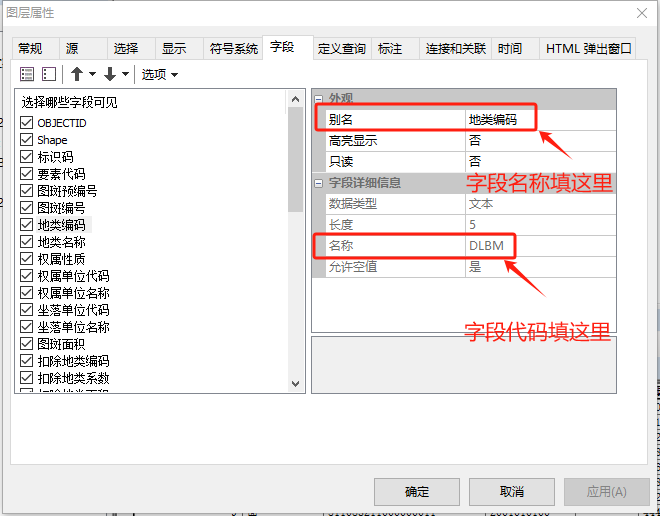Viewport: 660px width, 516px height.
Task: Switch to the 符号系统 tab
Action: [x=233, y=48]
